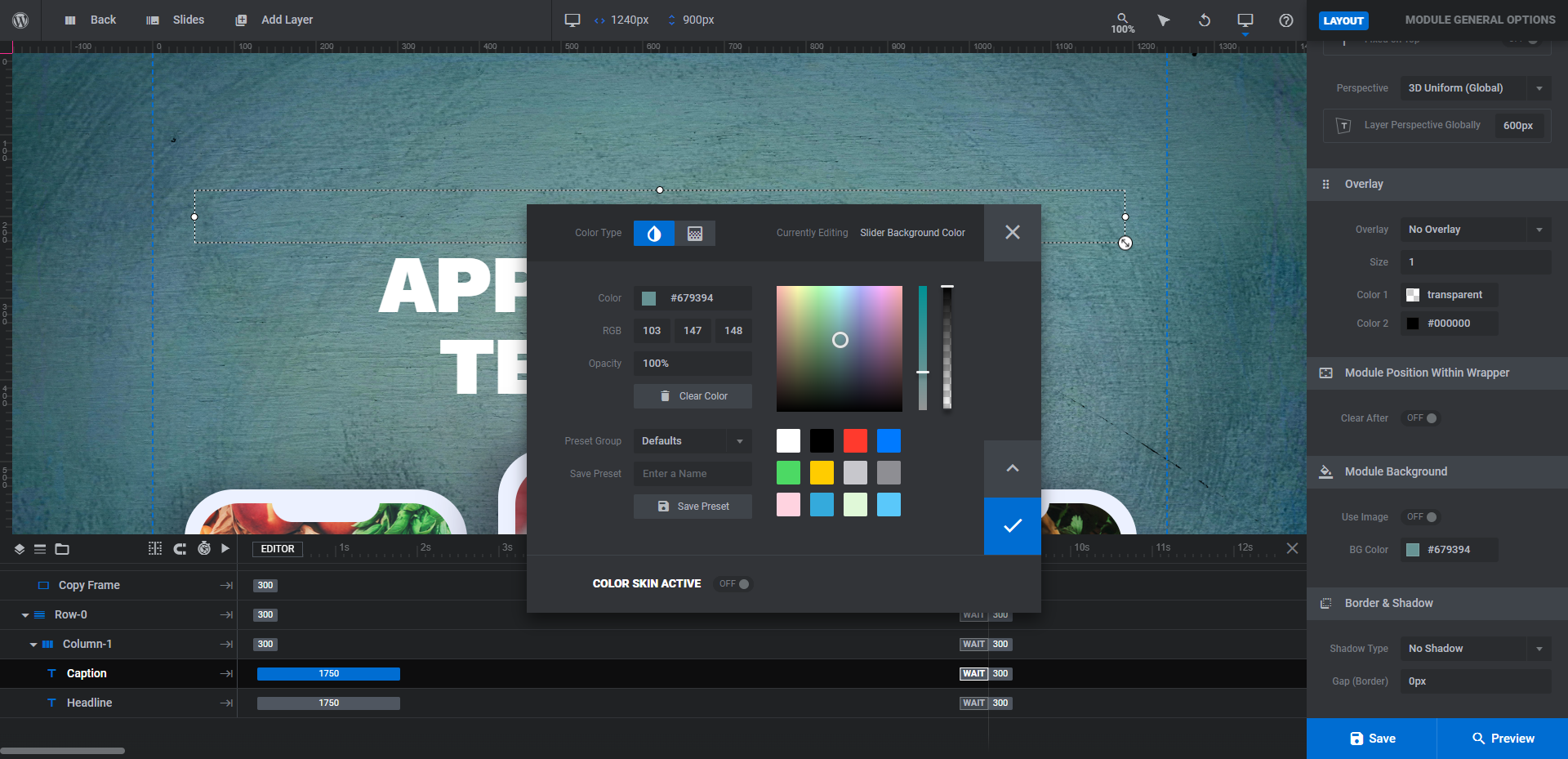Click the zoom magnifier 100% icon
Image resolution: width=1568 pixels, height=759 pixels.
(1123, 23)
